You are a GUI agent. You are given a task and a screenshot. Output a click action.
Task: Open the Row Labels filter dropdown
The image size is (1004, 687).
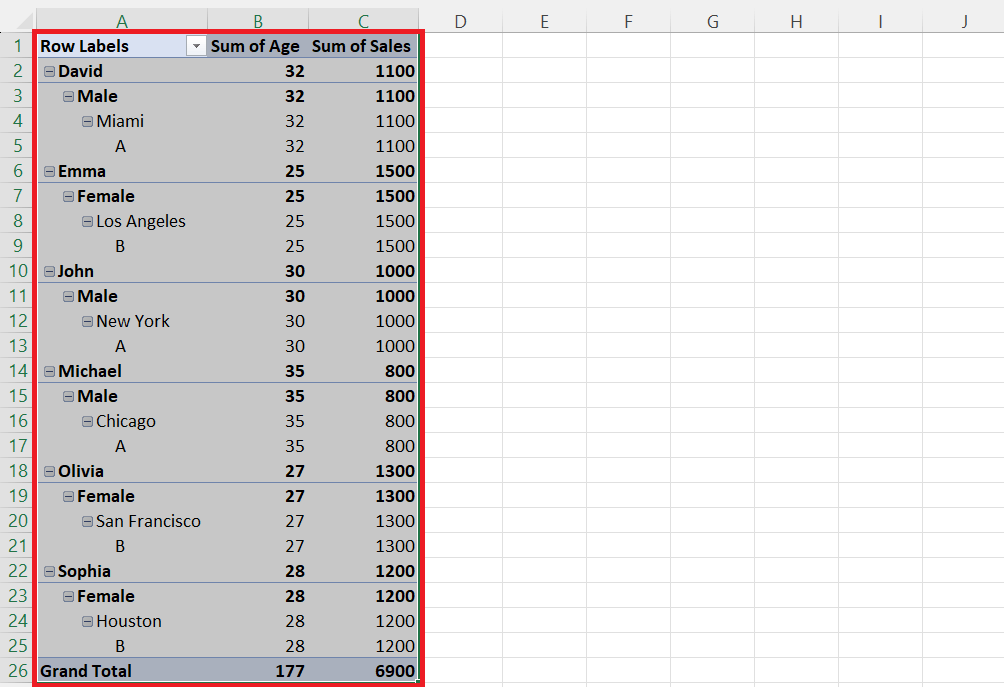point(196,46)
